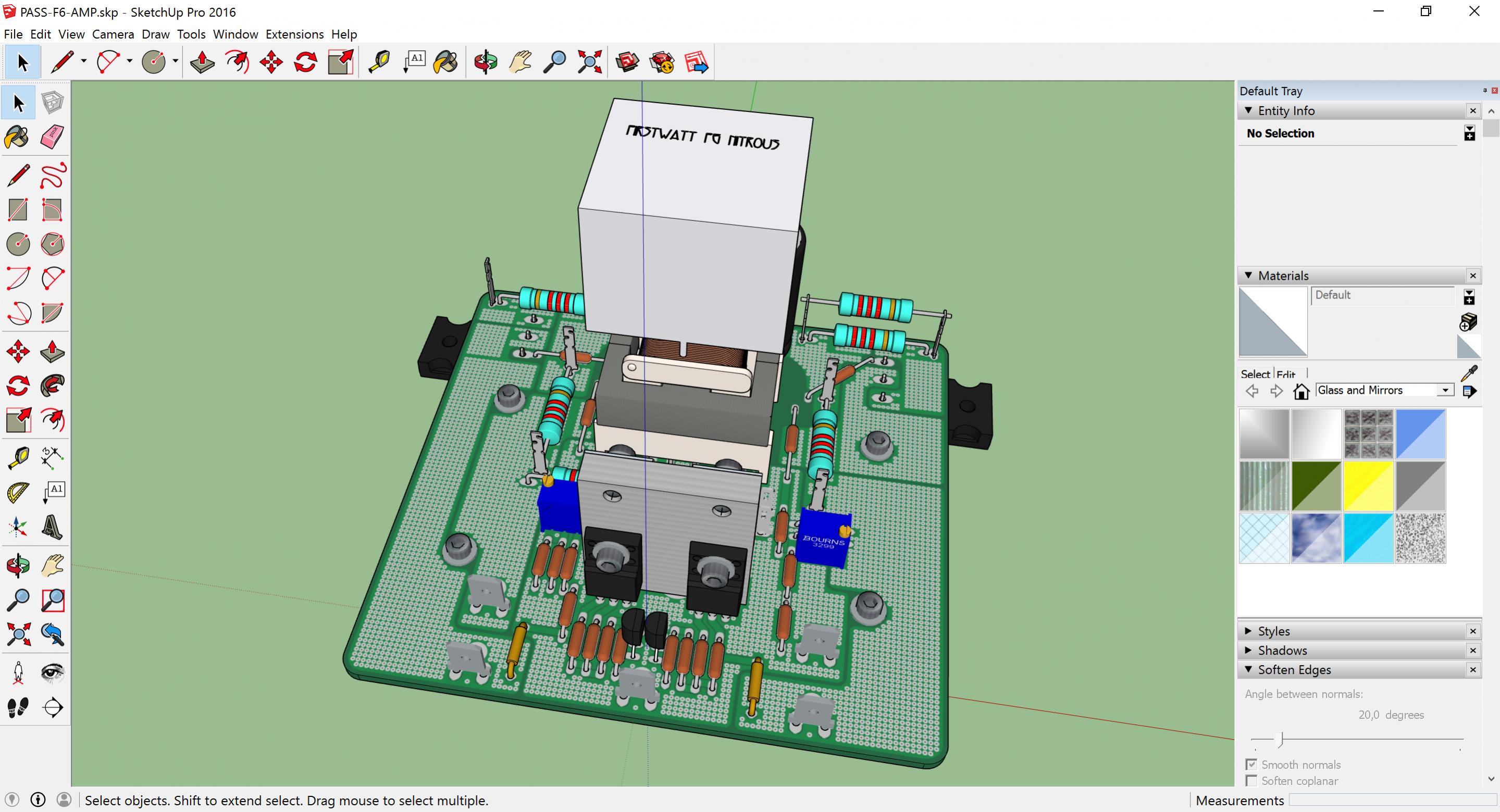Select the Freehand drawing tool

coord(53,175)
